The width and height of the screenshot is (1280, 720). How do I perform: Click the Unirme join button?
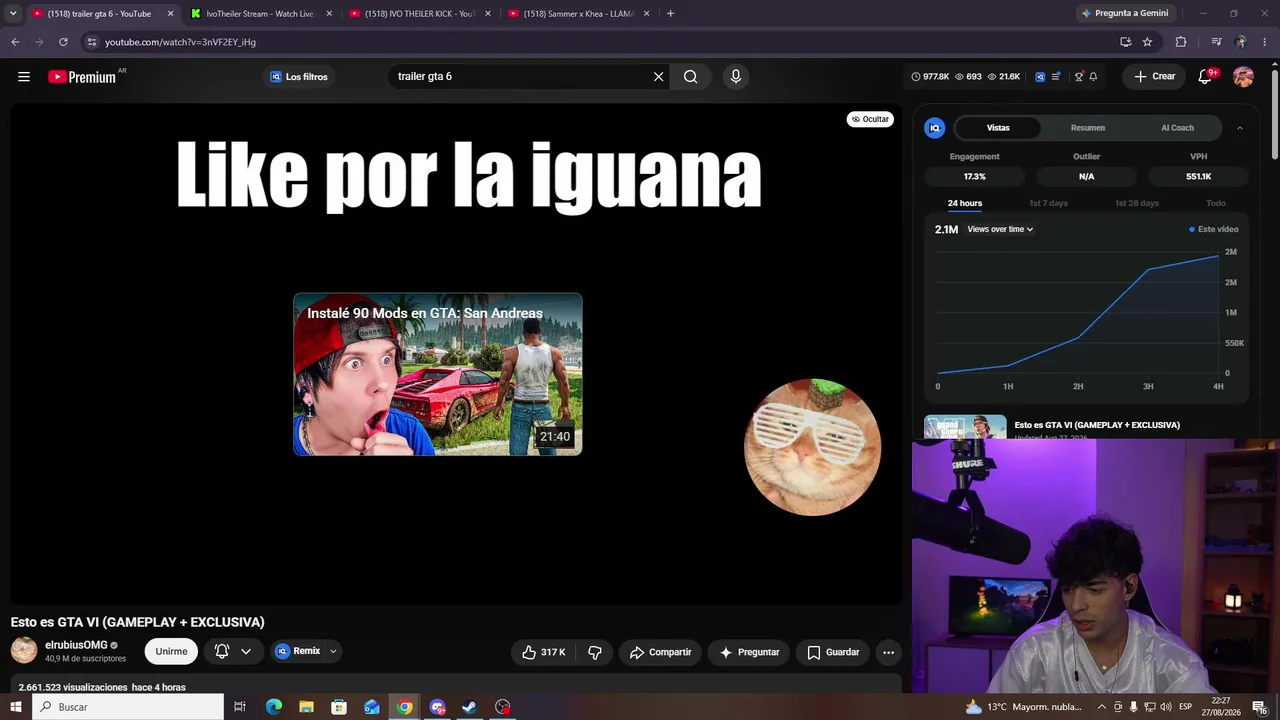171,652
